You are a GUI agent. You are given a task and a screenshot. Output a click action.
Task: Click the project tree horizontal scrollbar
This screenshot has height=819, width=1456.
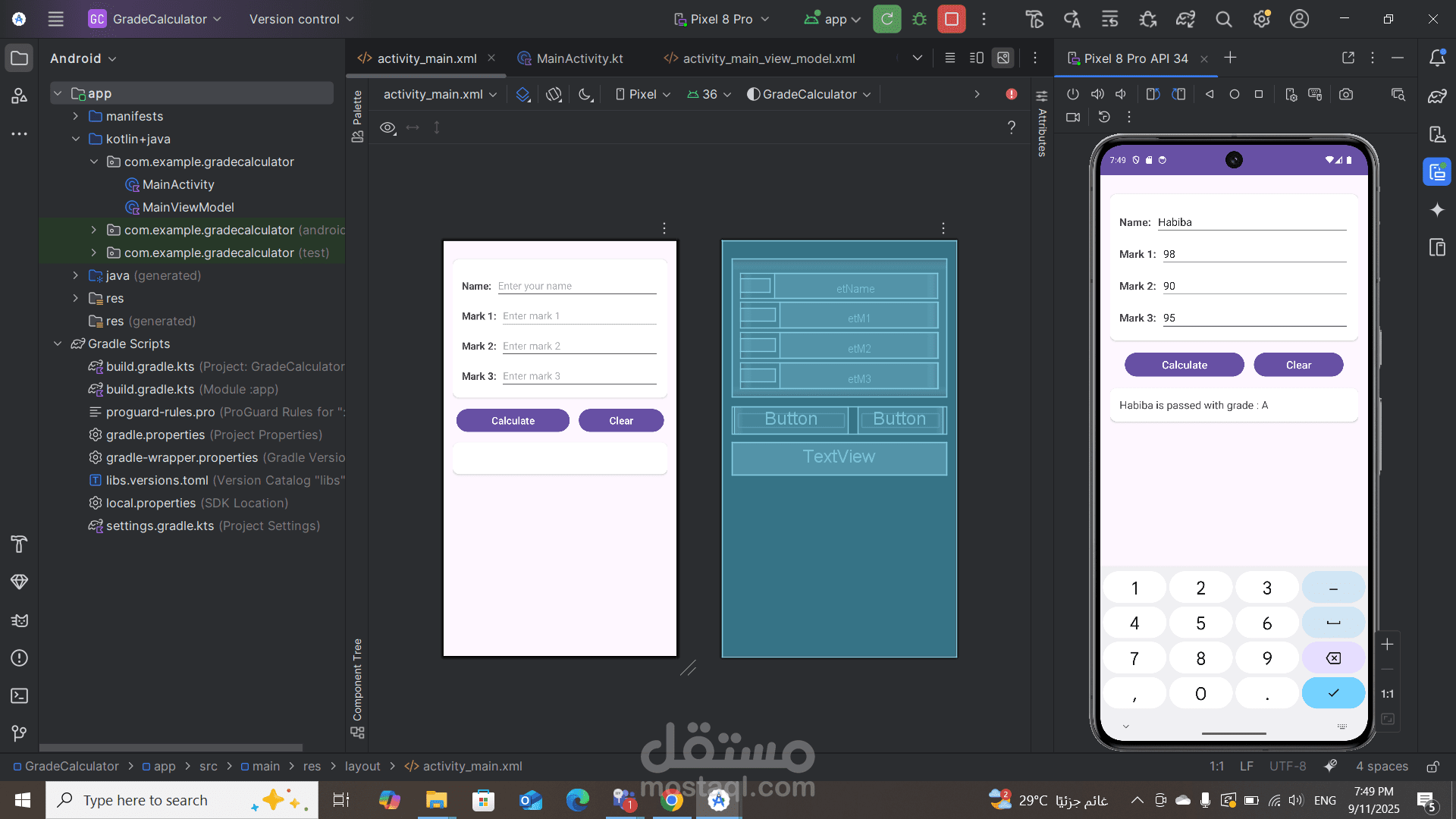click(x=171, y=747)
